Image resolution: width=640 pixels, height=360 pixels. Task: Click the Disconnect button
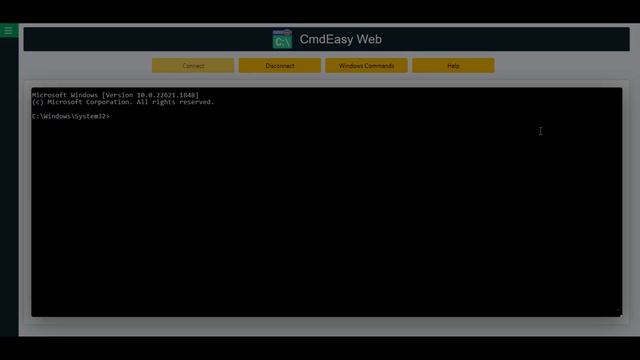click(280, 66)
